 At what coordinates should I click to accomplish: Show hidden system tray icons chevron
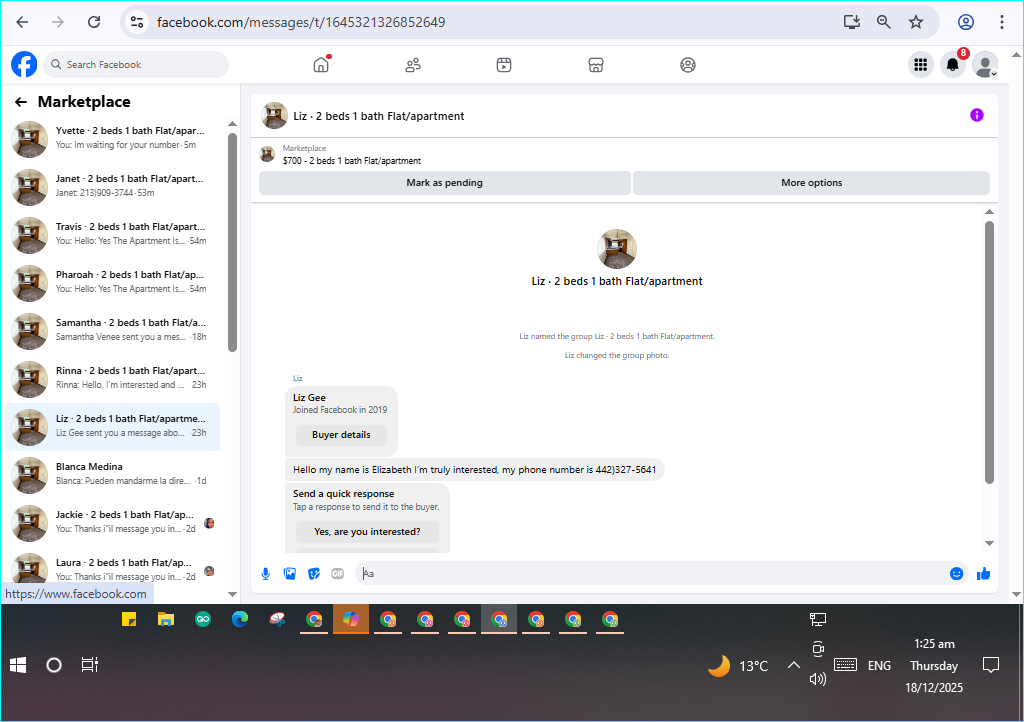(793, 665)
